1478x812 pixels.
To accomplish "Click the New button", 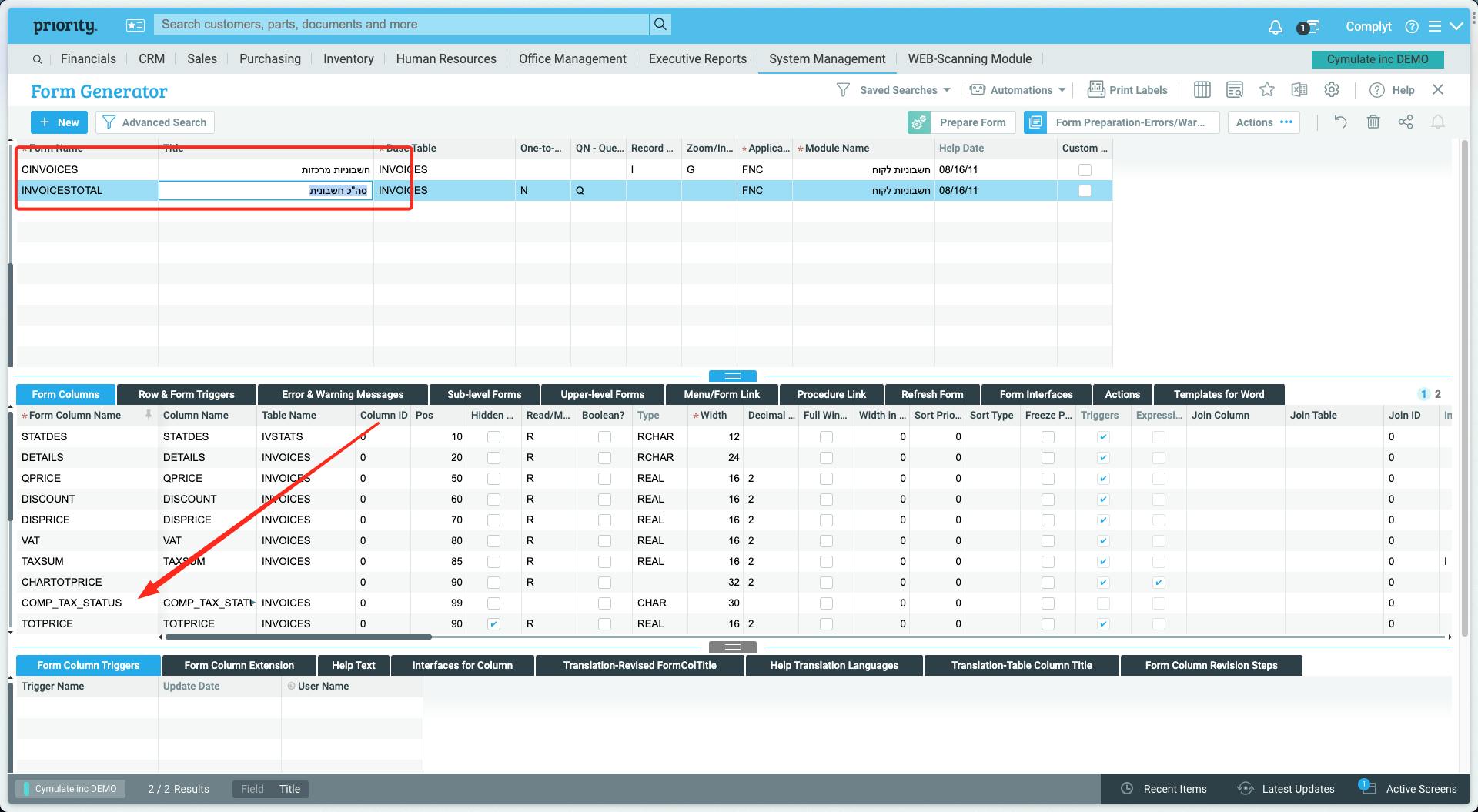I will click(x=60, y=122).
